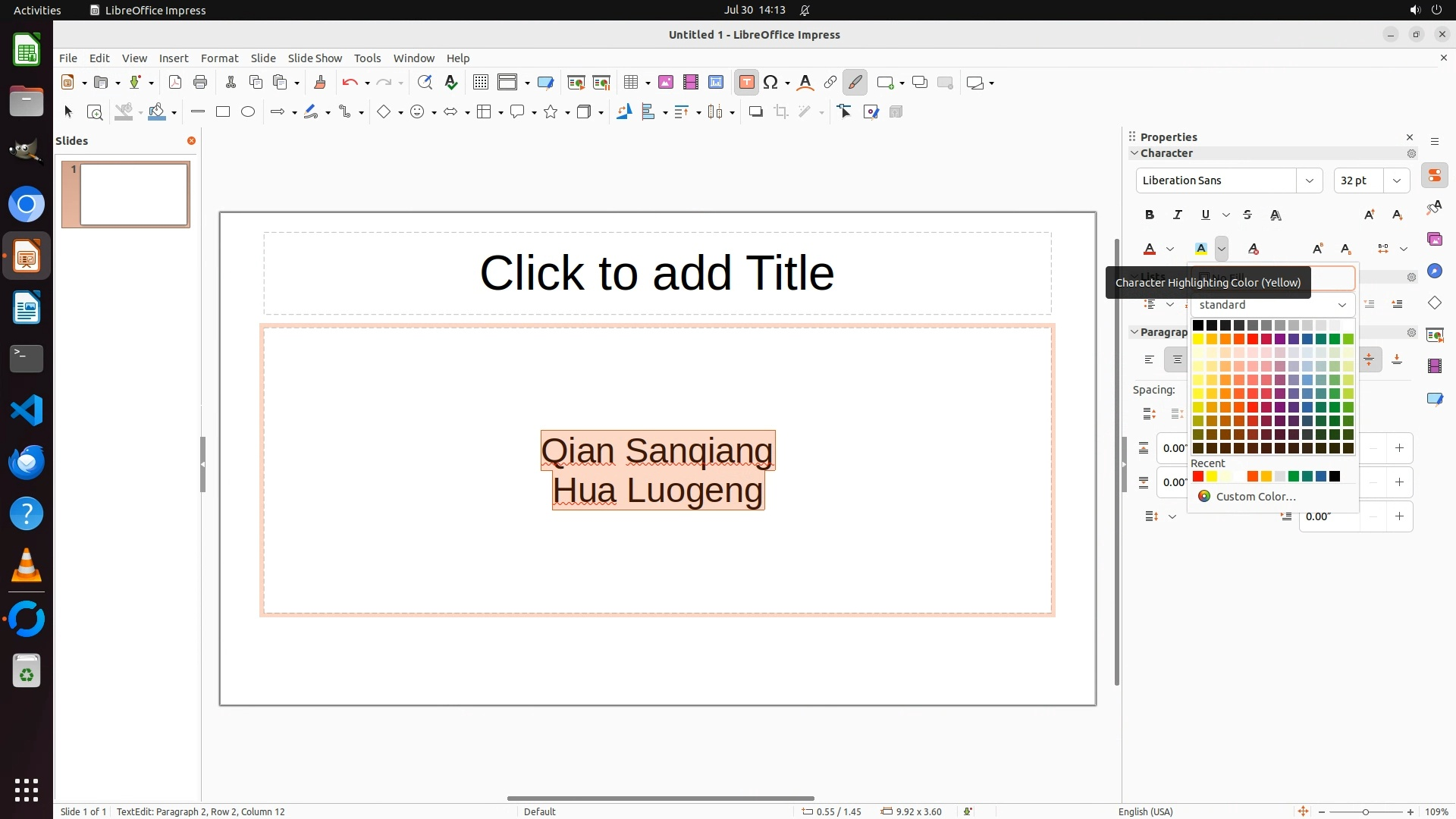This screenshot has width=1456, height=819.
Task: Click the Insert Special Character icon
Action: 771,83
